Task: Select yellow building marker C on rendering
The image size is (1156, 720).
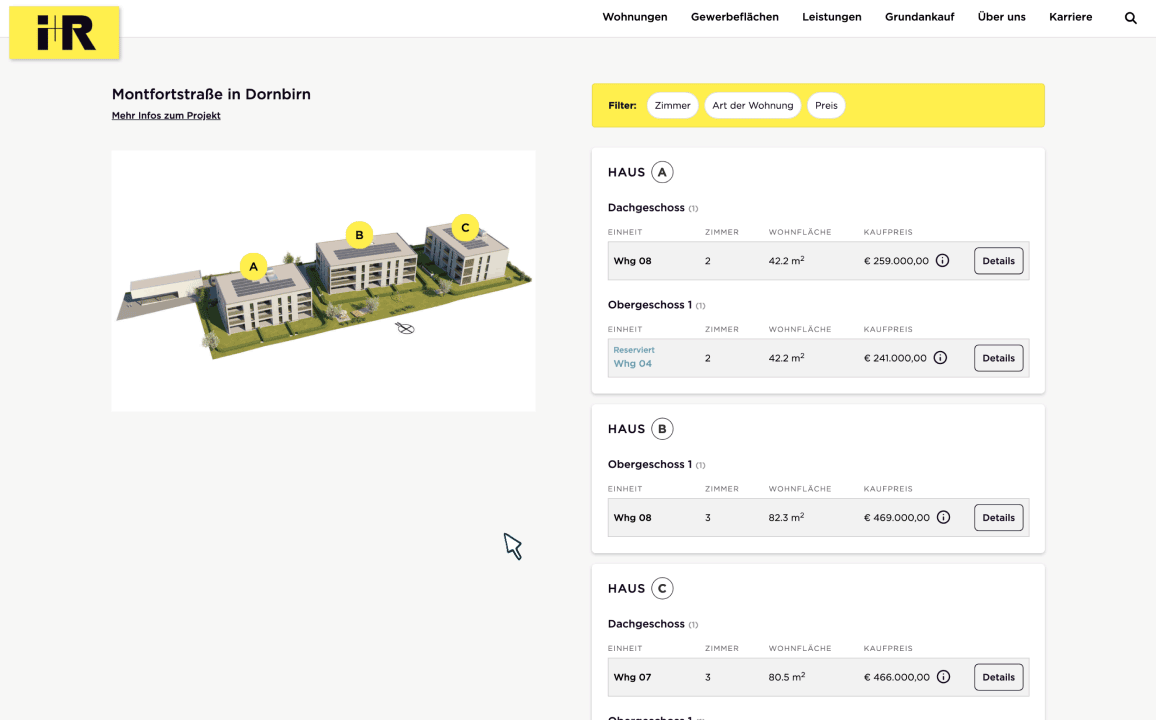Action: click(x=465, y=228)
